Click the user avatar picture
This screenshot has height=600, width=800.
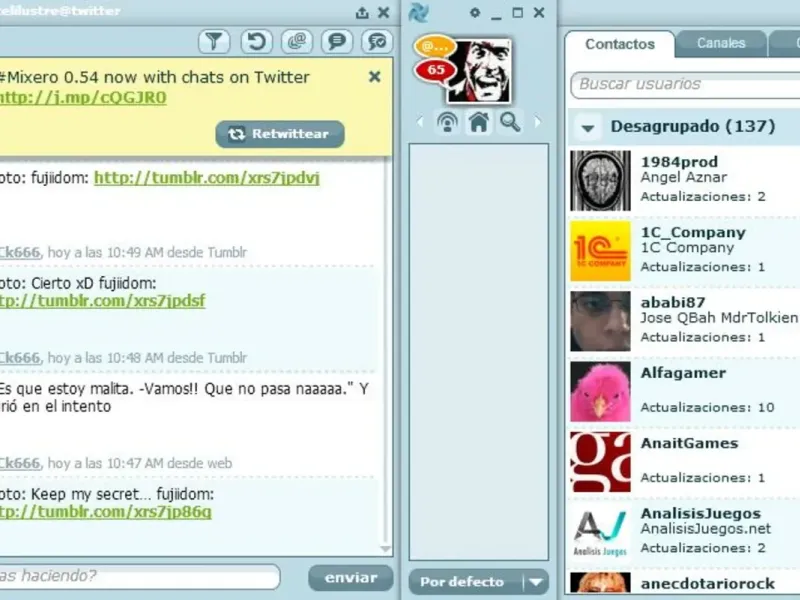(x=480, y=71)
